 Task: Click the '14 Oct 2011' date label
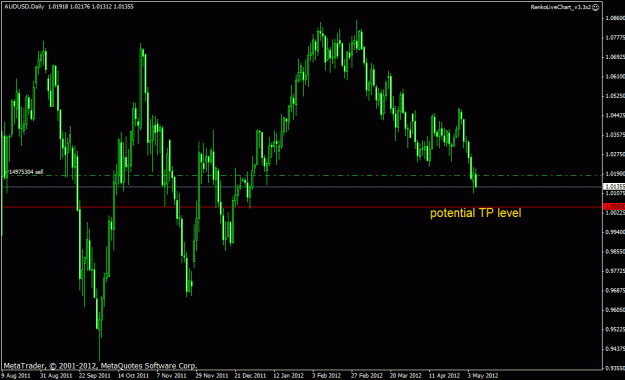134,376
